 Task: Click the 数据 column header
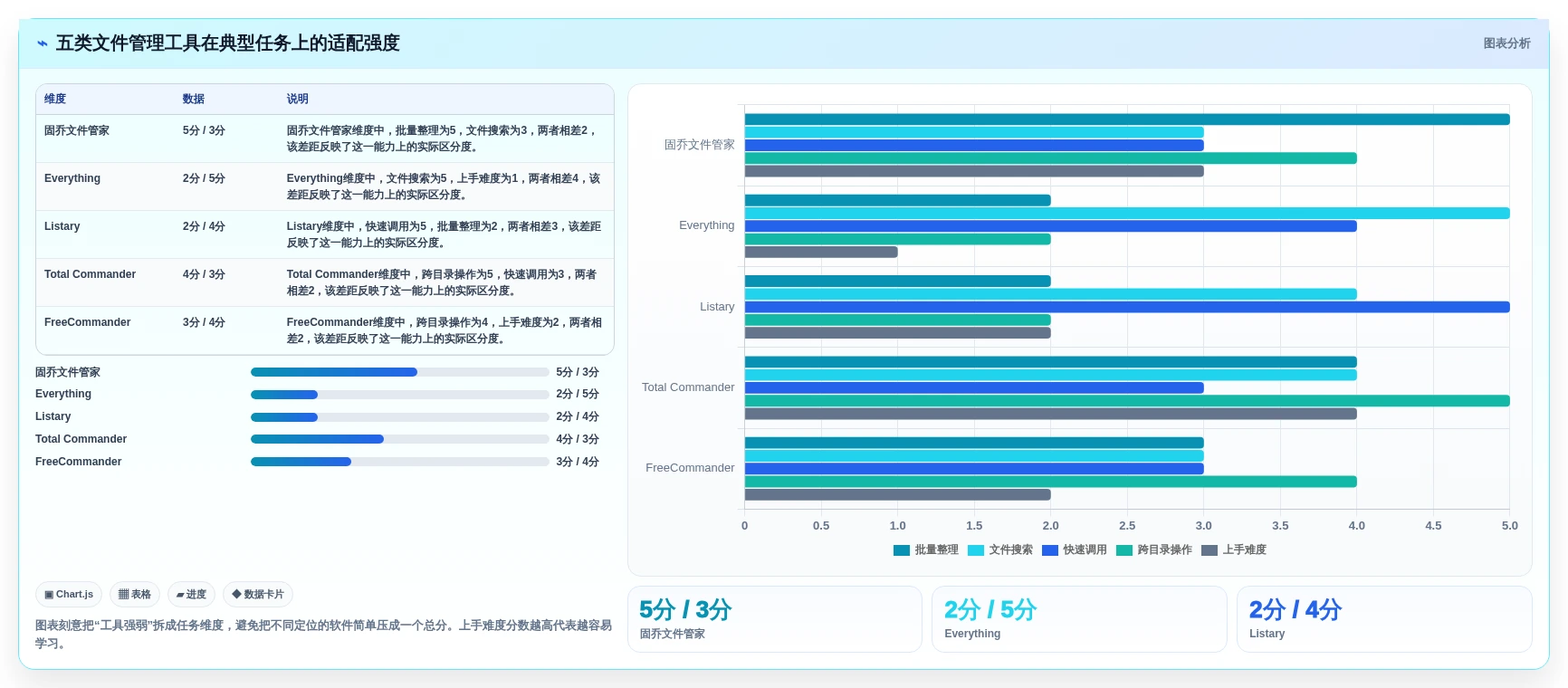(x=194, y=99)
